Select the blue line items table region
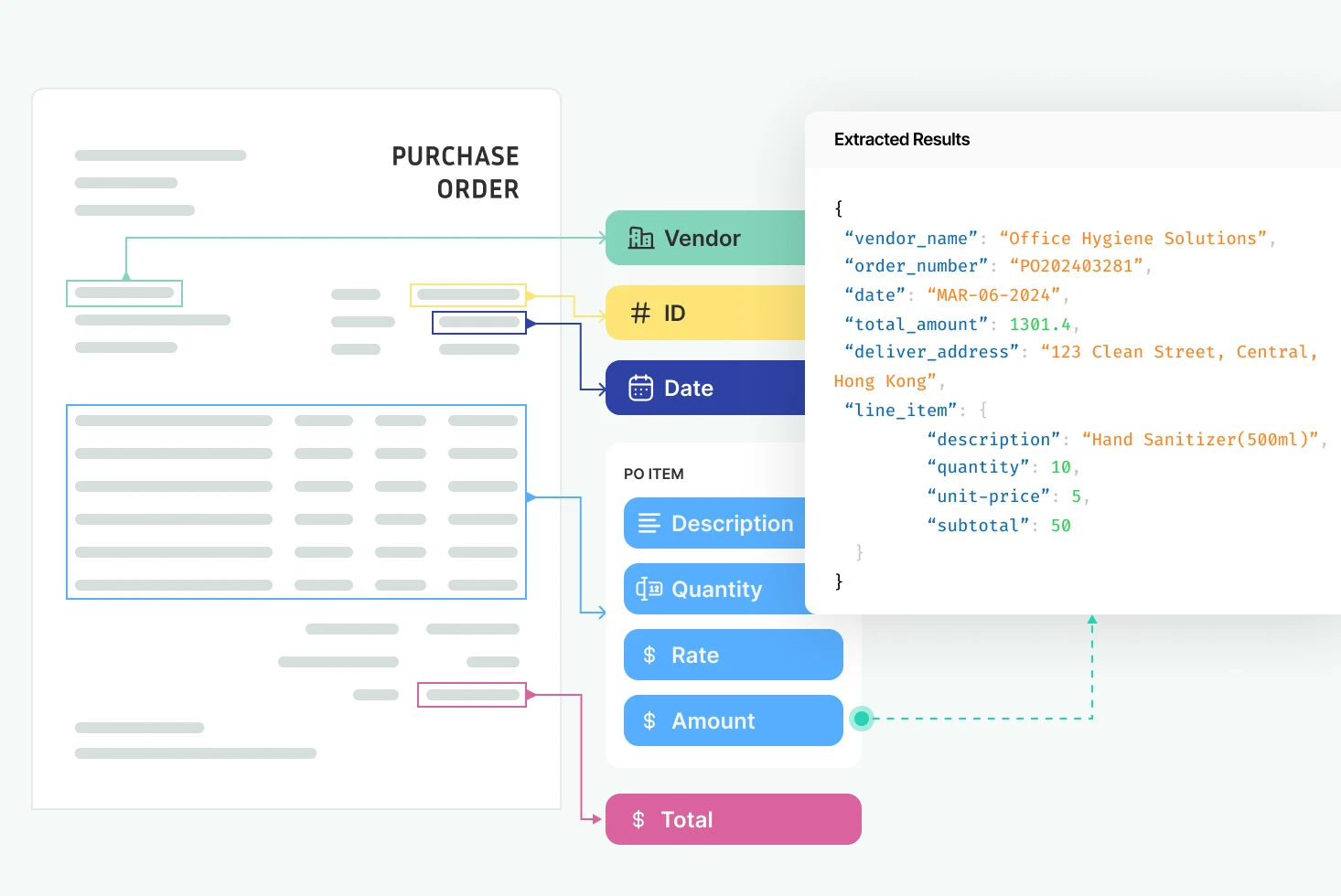Screen dimensions: 1341x896 point(296,502)
